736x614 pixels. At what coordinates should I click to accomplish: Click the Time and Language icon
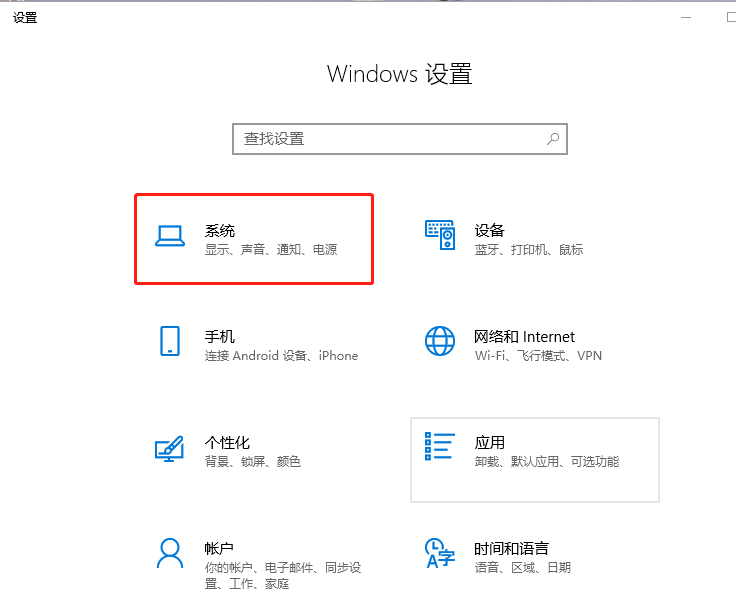pos(440,553)
